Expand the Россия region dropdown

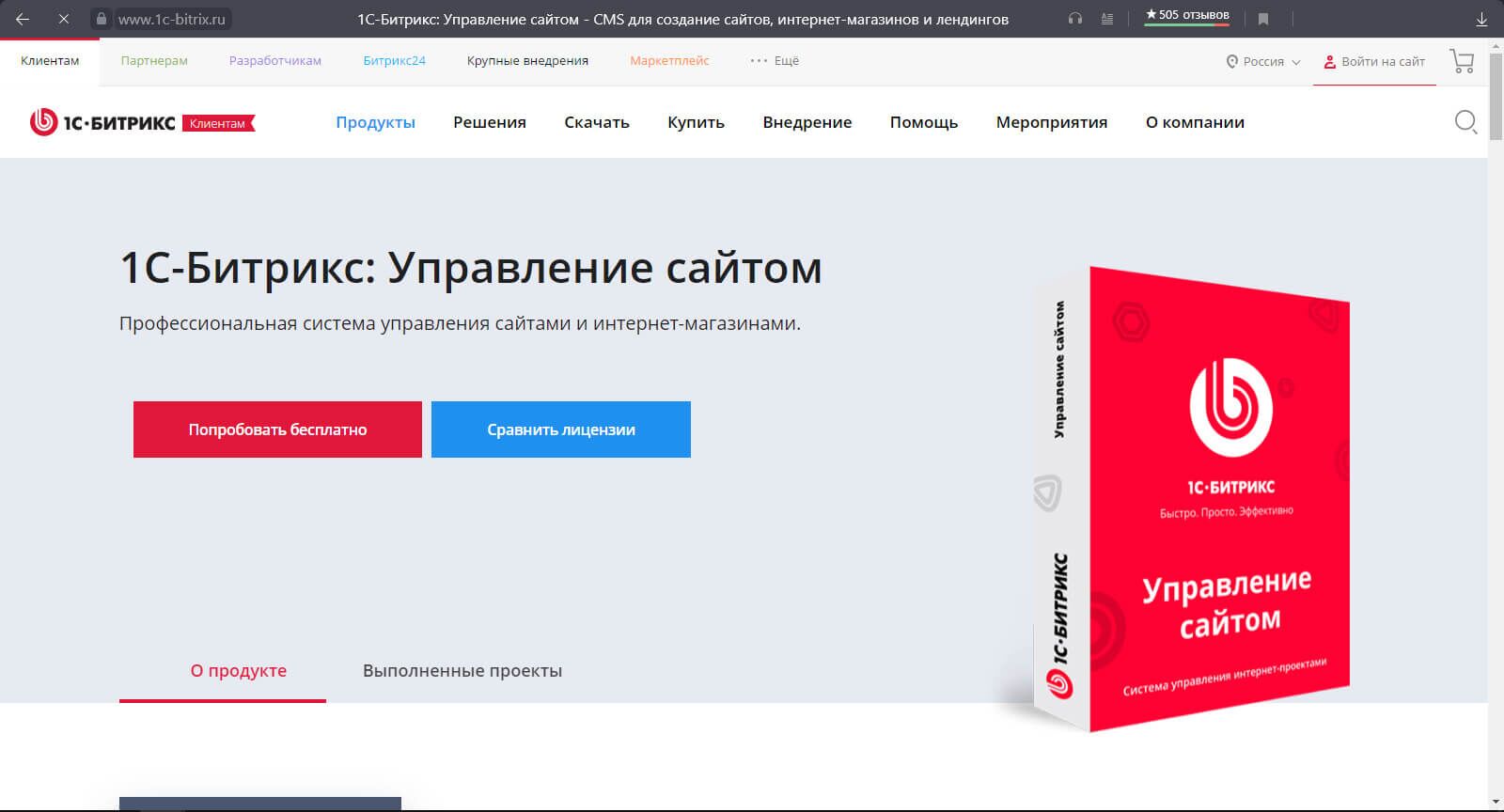(1263, 61)
